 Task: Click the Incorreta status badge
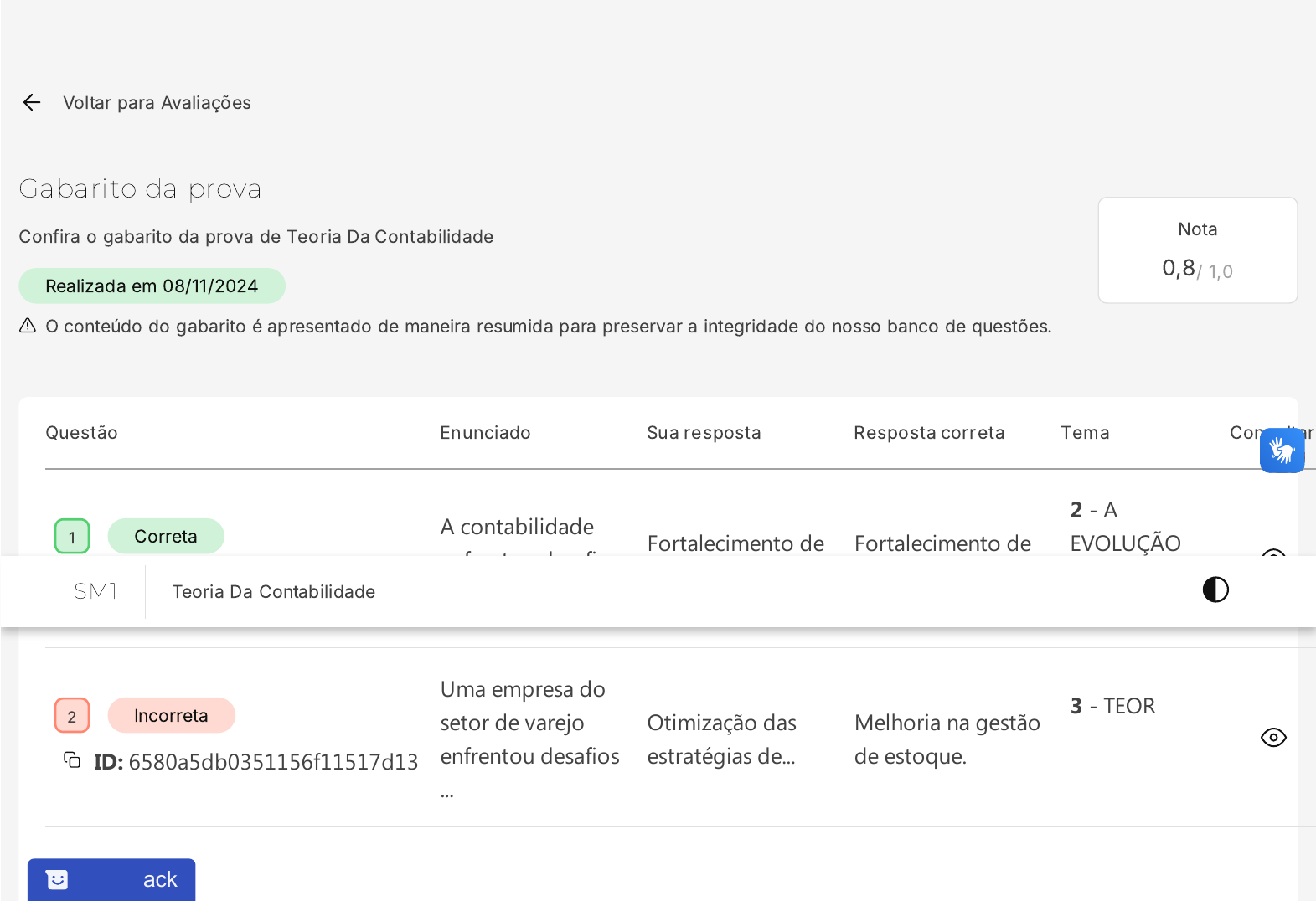171,716
